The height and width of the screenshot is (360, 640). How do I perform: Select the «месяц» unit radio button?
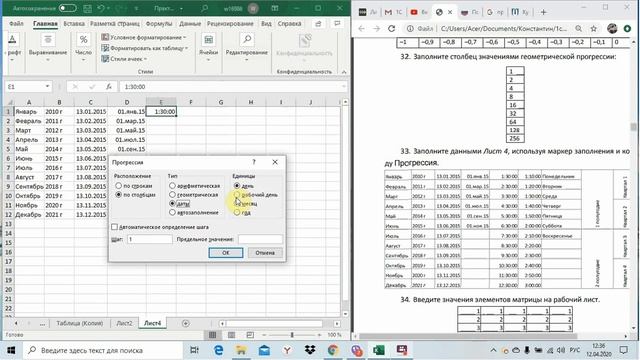pyautogui.click(x=237, y=203)
